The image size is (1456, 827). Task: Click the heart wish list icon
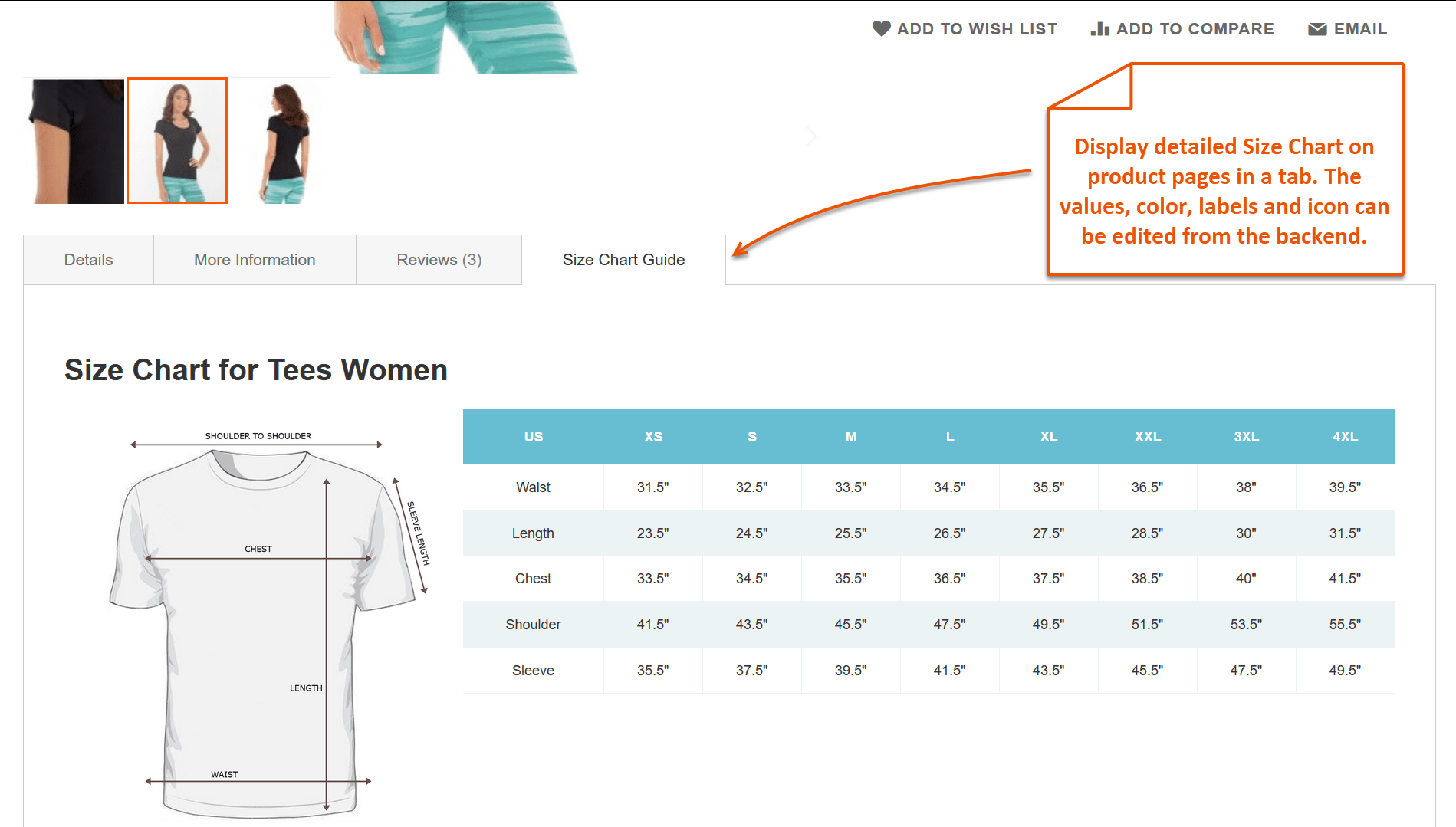pyautogui.click(x=882, y=28)
